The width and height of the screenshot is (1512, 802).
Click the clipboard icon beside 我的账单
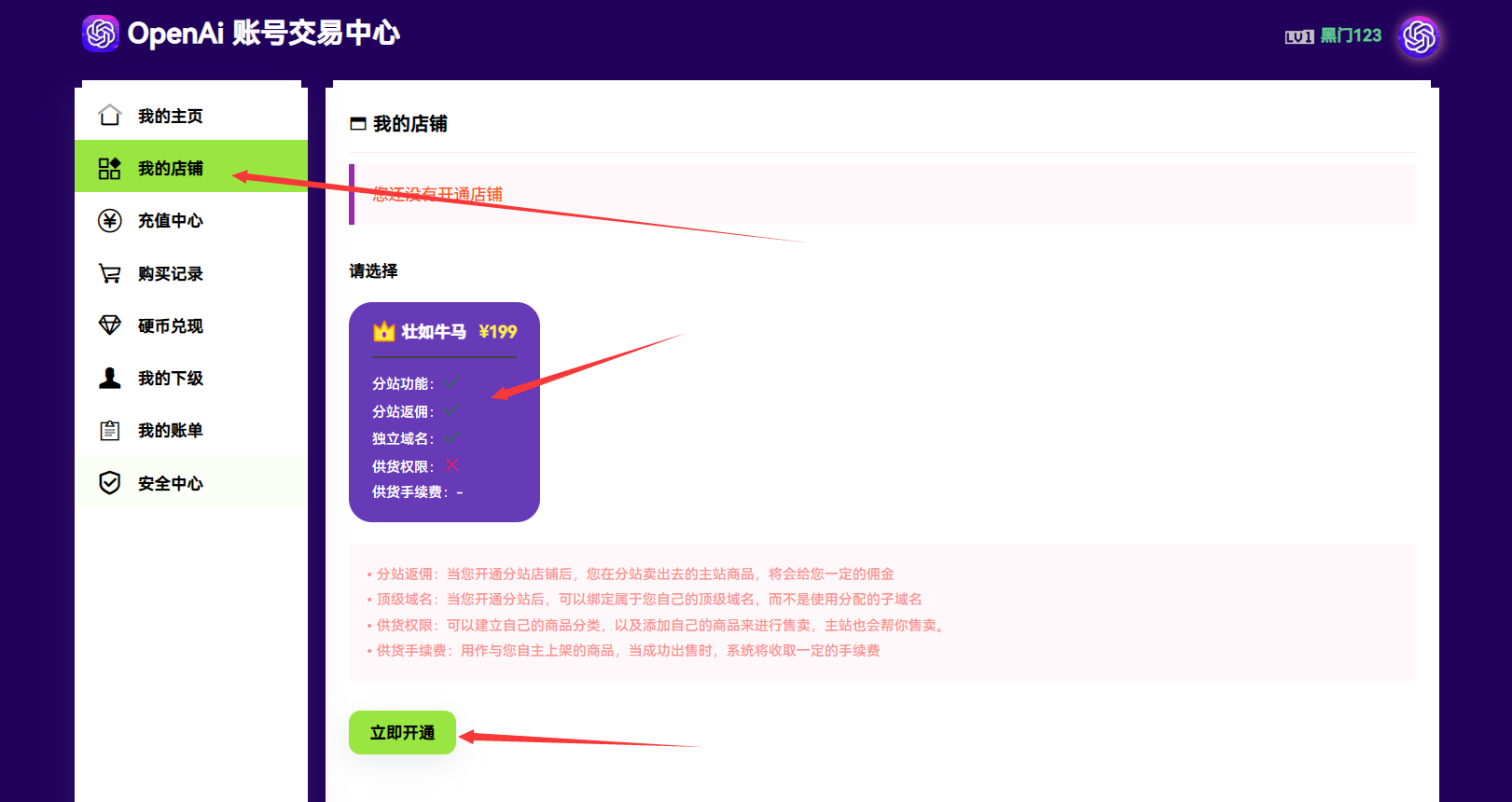(x=110, y=430)
